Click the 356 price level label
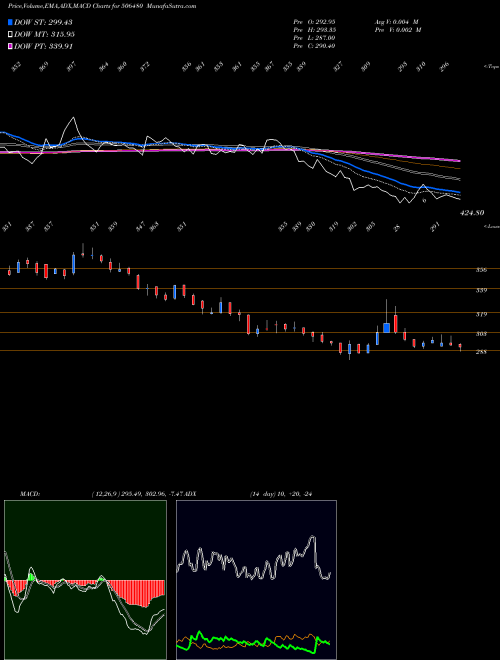The height and width of the screenshot is (660, 500). (x=481, y=270)
